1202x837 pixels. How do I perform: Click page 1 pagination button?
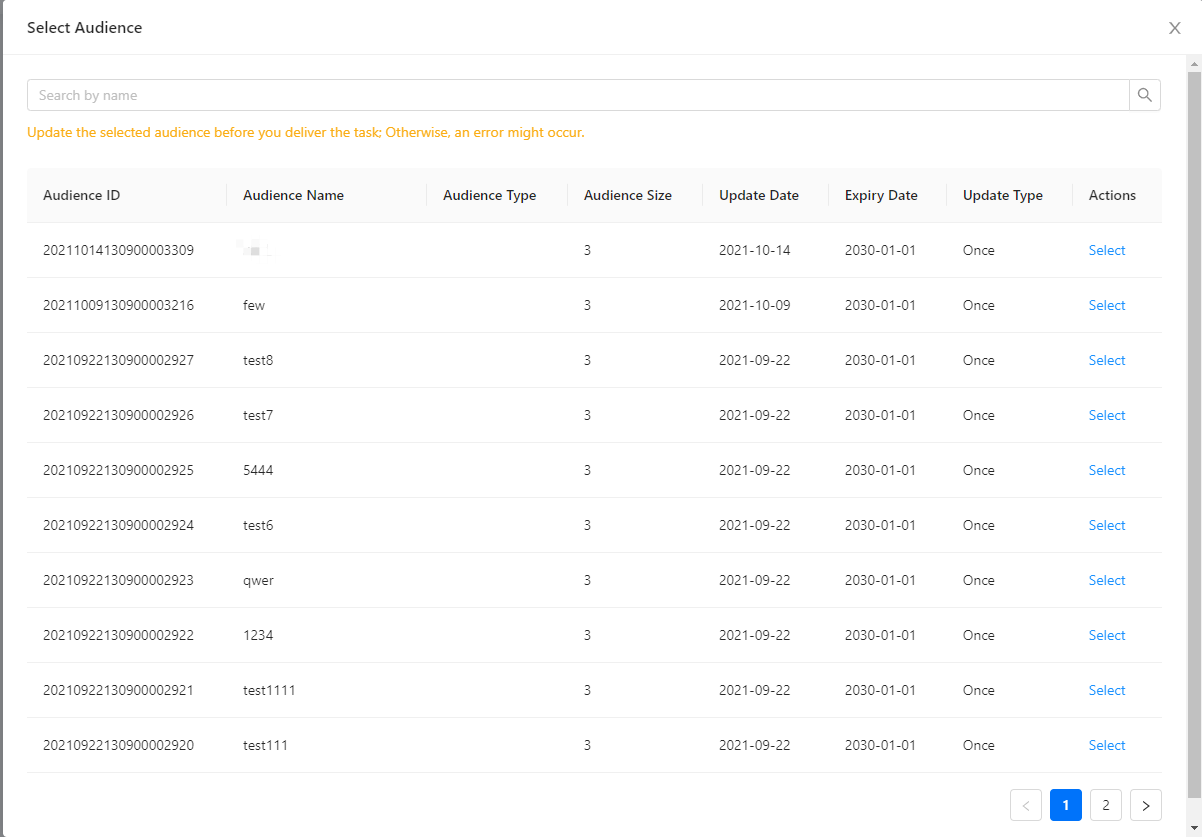coord(1066,805)
